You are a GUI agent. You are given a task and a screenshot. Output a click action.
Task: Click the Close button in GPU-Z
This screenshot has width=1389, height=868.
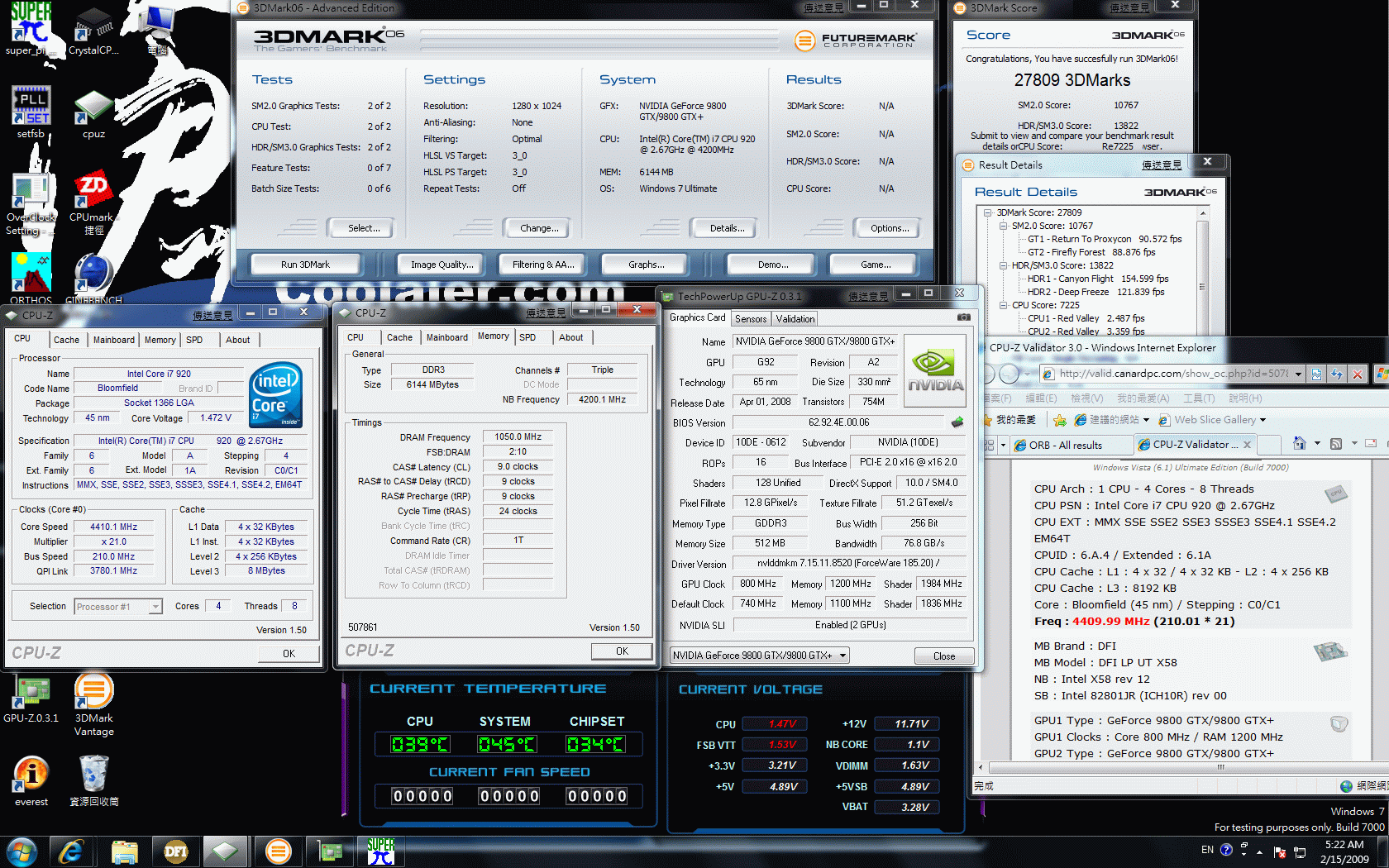coord(944,656)
